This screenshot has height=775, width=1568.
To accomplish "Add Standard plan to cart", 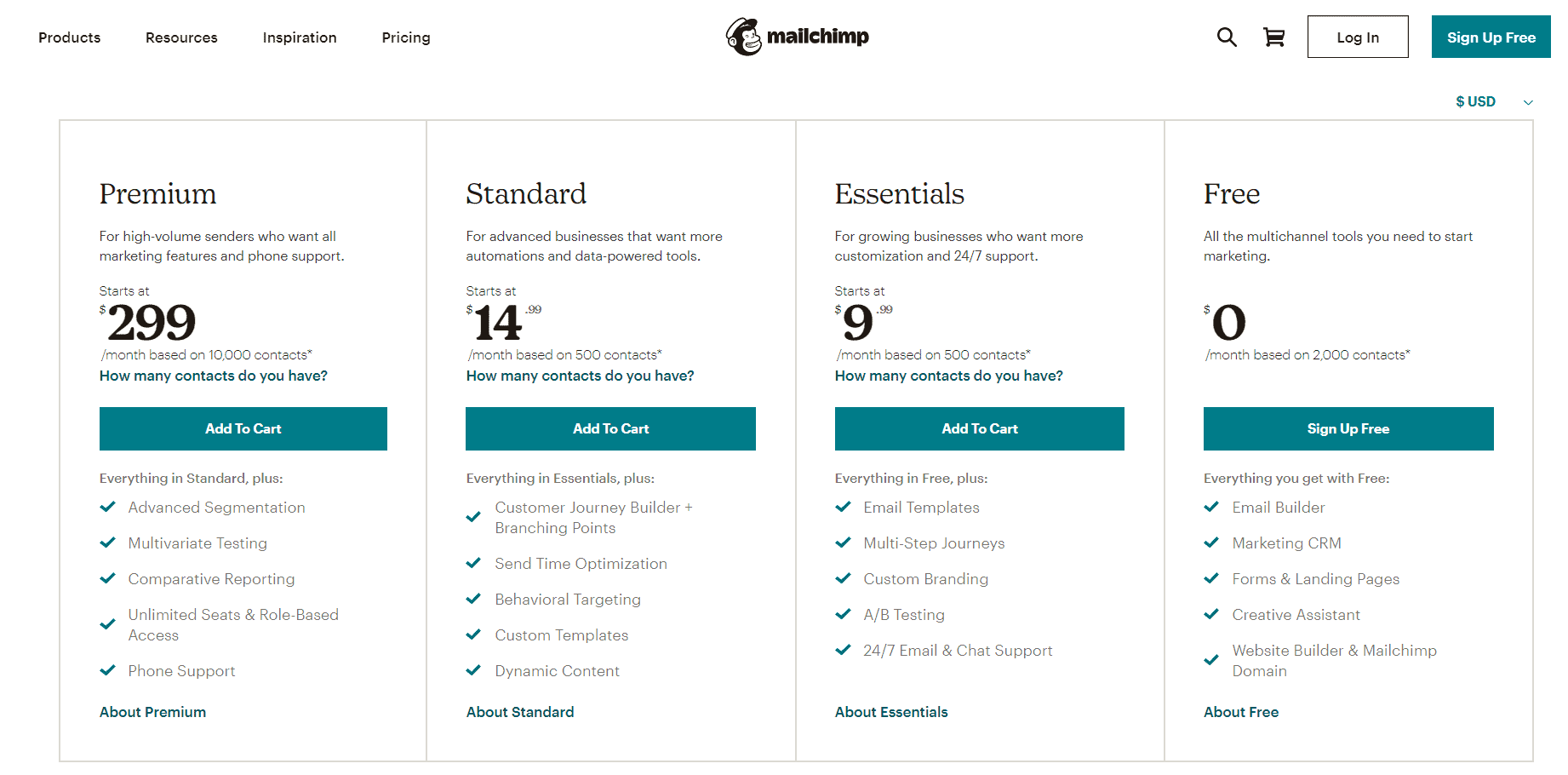I will 610,428.
